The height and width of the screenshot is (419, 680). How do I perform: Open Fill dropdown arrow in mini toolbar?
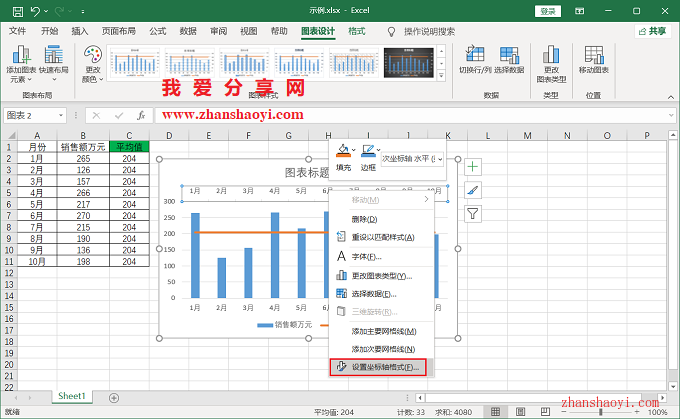click(x=353, y=150)
